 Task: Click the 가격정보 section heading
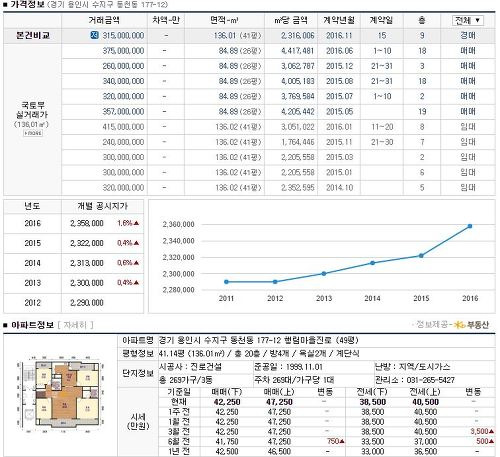point(27,4)
